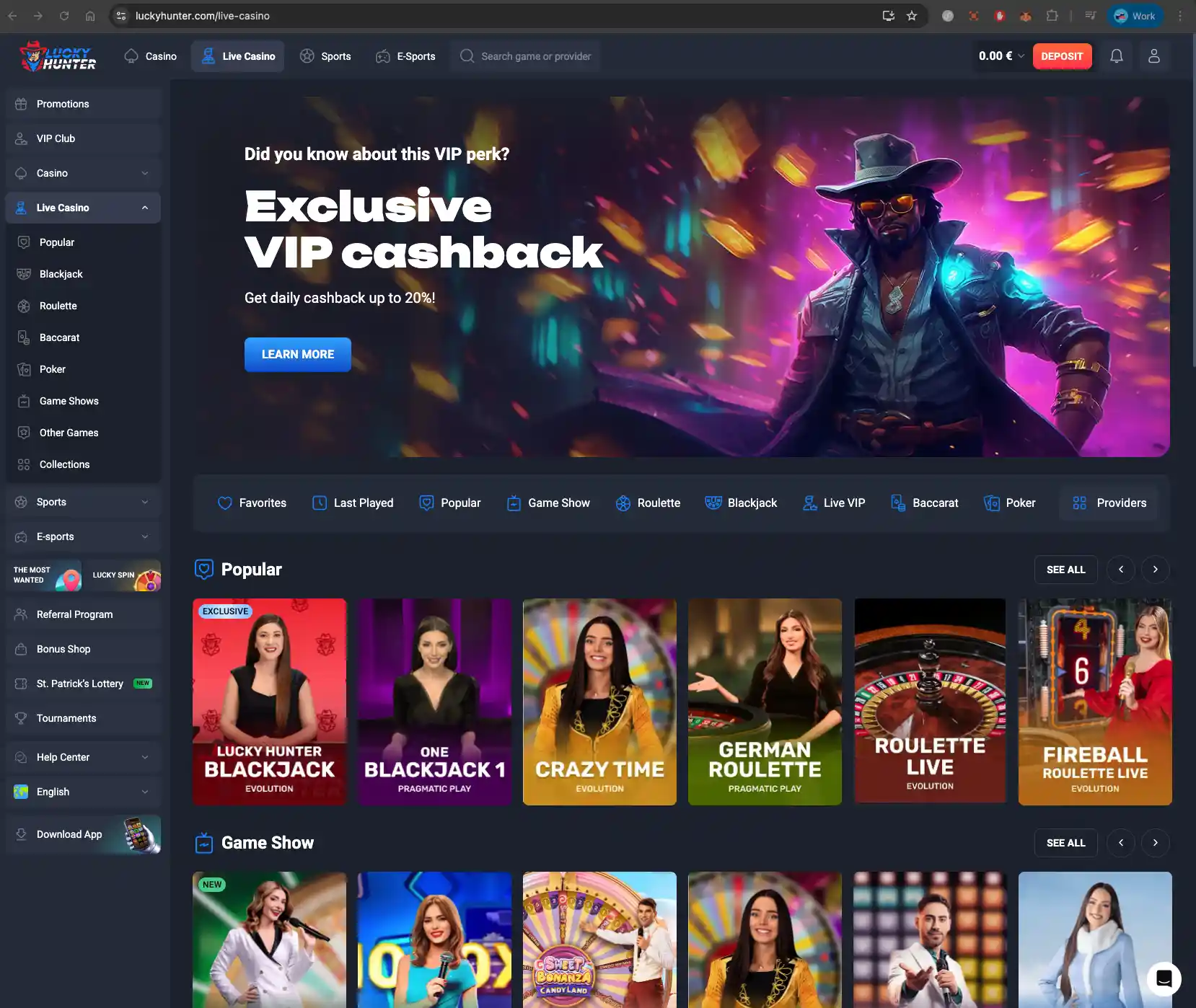The height and width of the screenshot is (1008, 1196).
Task: Click the browser reload icon
Action: point(64,16)
